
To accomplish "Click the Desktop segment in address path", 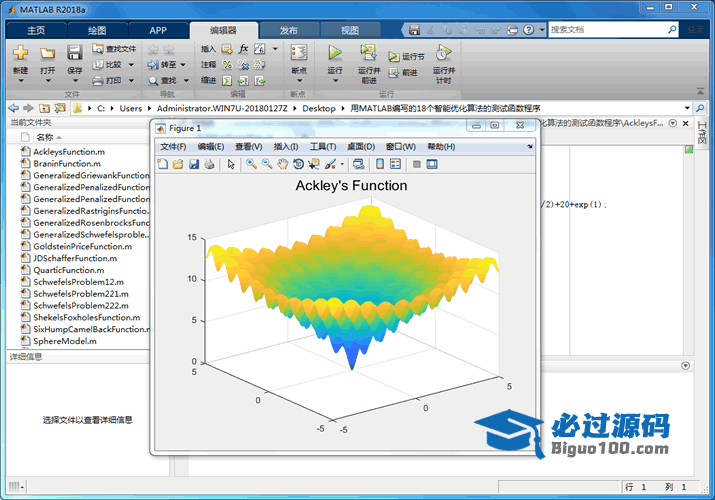I will [319, 108].
